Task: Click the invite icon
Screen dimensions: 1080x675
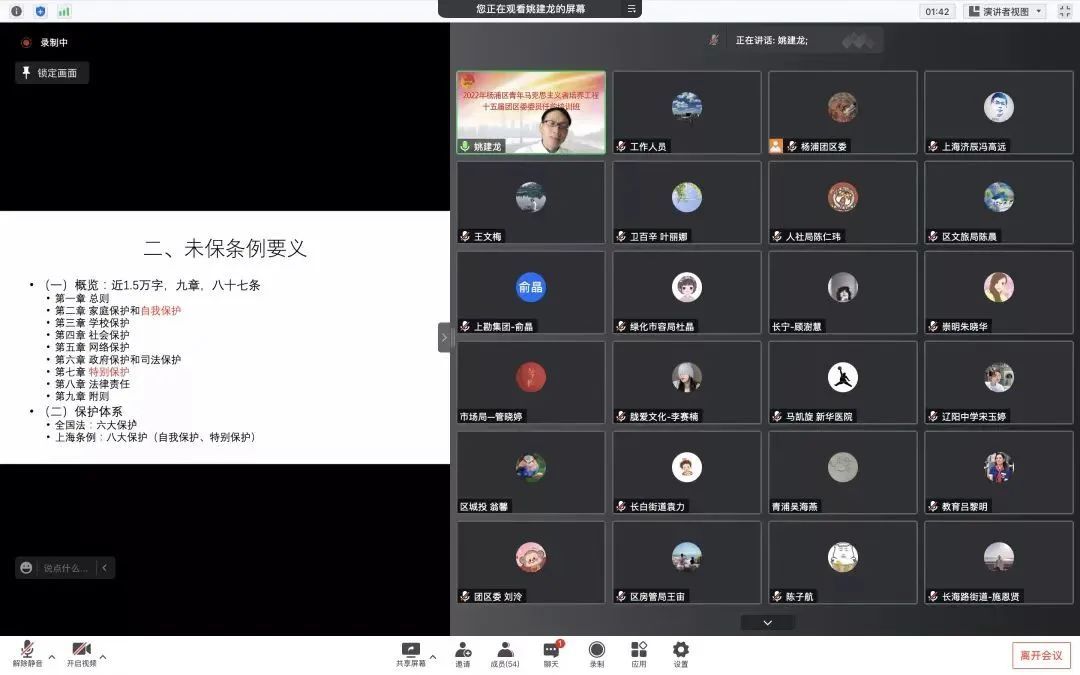Action: pyautogui.click(x=463, y=654)
